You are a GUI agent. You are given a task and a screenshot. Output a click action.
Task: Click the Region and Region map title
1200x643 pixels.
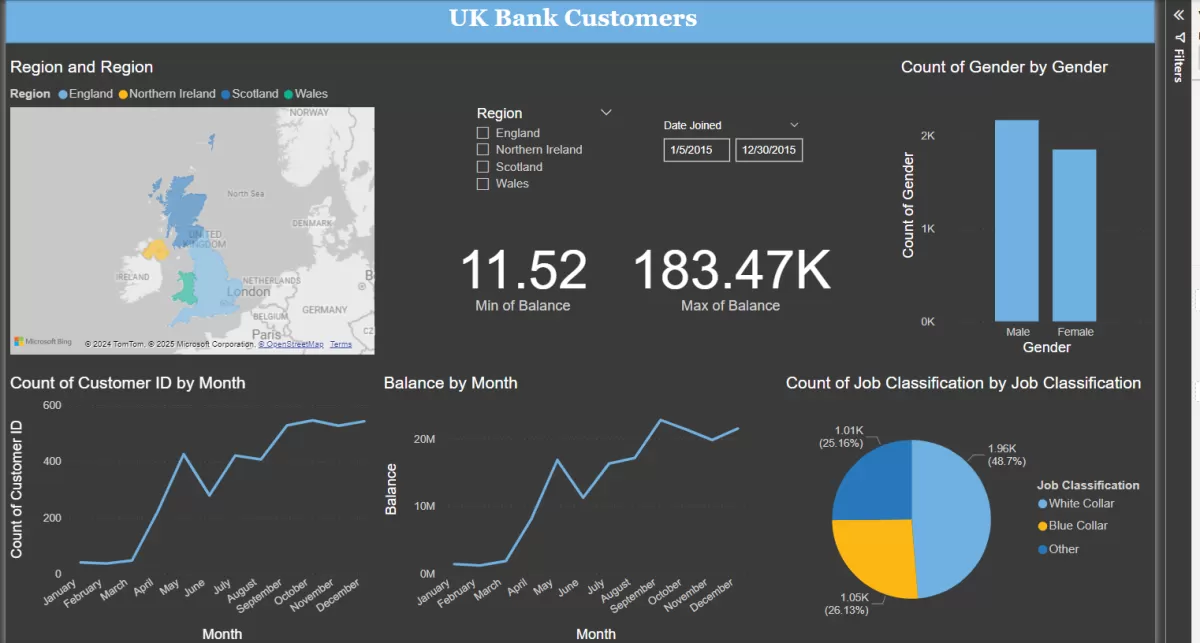[81, 67]
